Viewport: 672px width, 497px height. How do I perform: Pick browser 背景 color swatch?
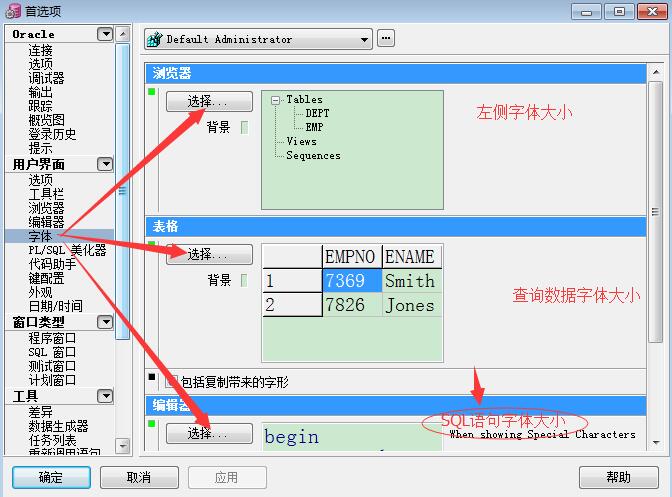pos(244,127)
